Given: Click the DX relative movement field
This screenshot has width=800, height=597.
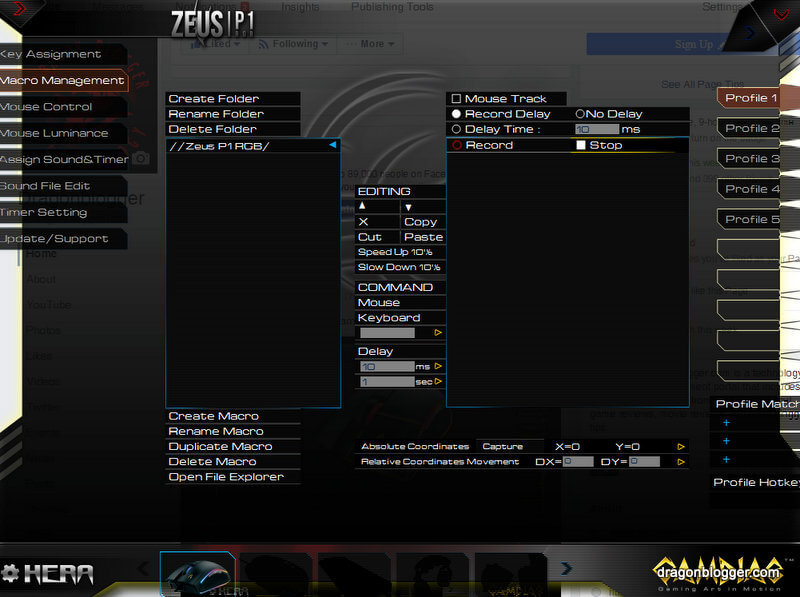Looking at the screenshot, I should (578, 462).
